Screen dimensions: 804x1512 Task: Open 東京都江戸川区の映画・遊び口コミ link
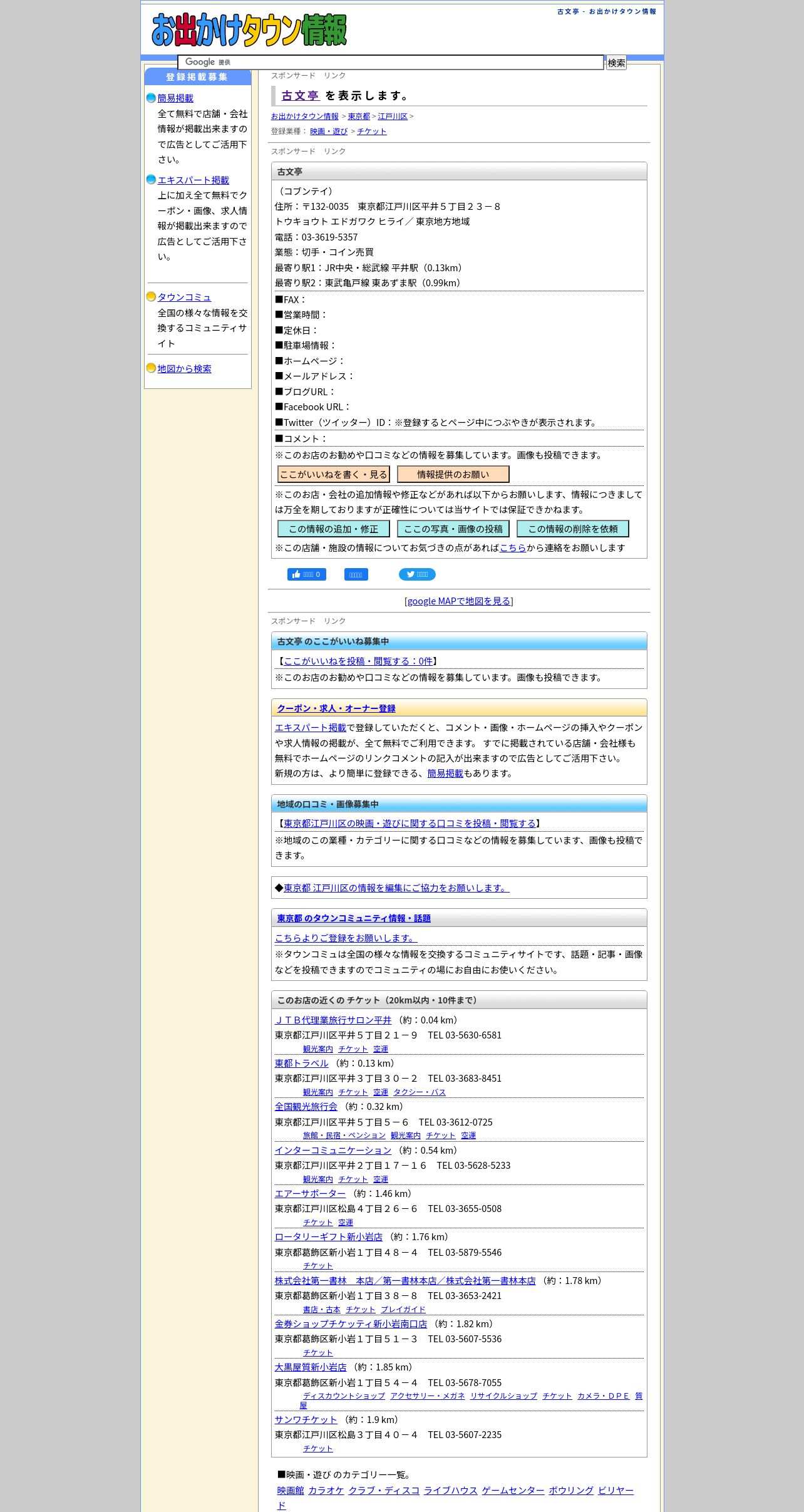[x=410, y=824]
